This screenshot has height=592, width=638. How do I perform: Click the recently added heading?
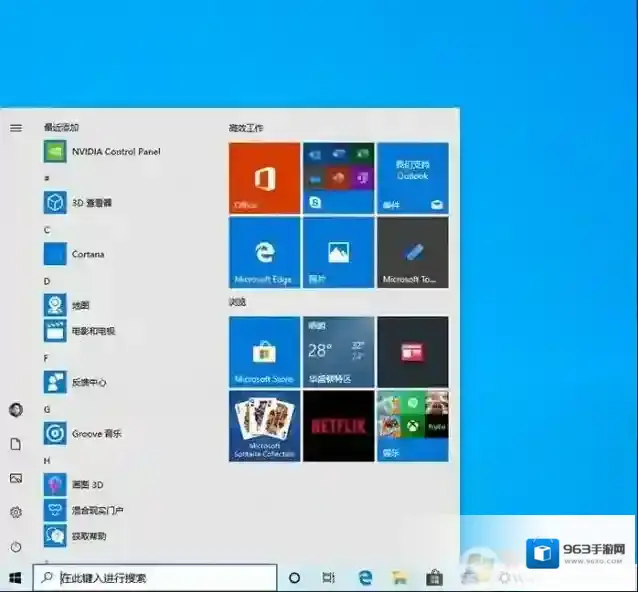click(x=61, y=127)
